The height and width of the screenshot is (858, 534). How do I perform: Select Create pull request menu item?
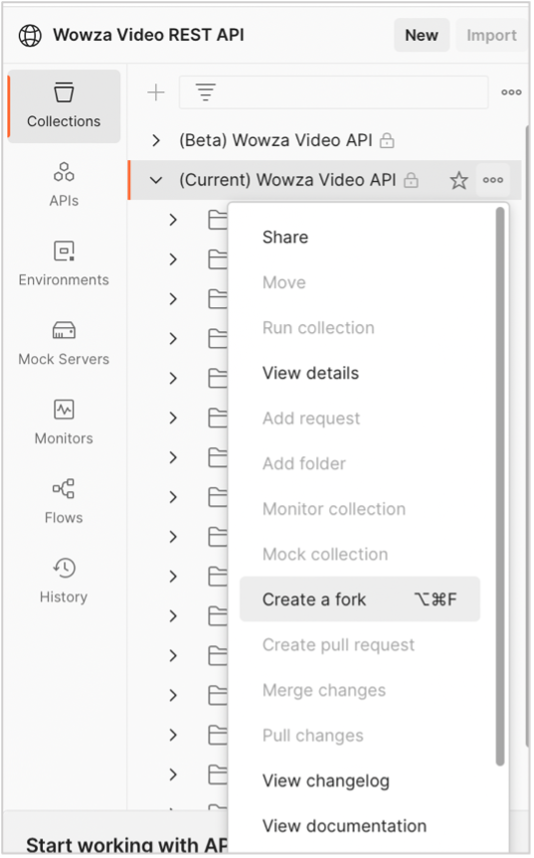coord(338,646)
